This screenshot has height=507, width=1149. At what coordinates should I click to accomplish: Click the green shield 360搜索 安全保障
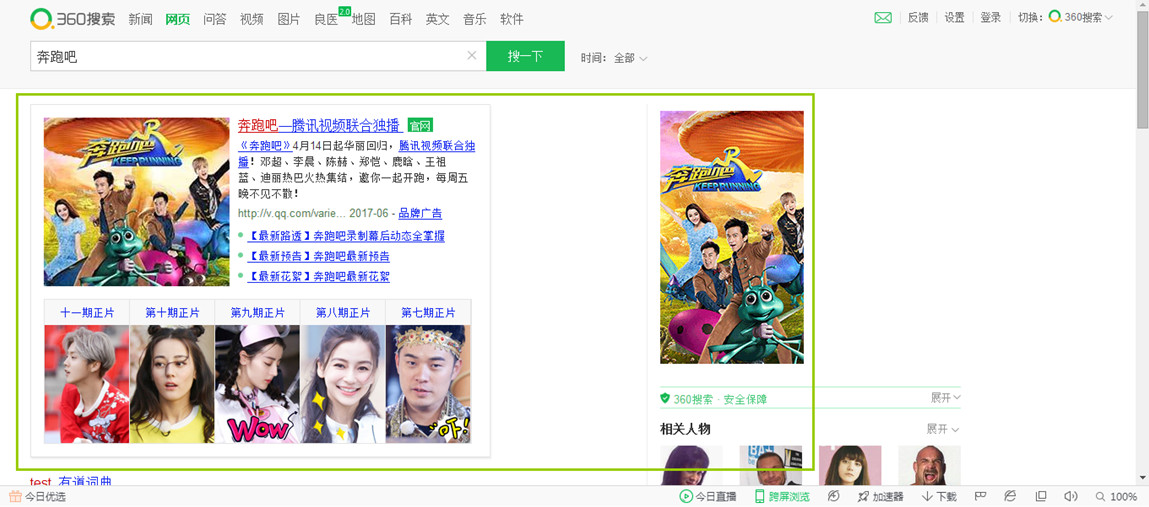(713, 399)
